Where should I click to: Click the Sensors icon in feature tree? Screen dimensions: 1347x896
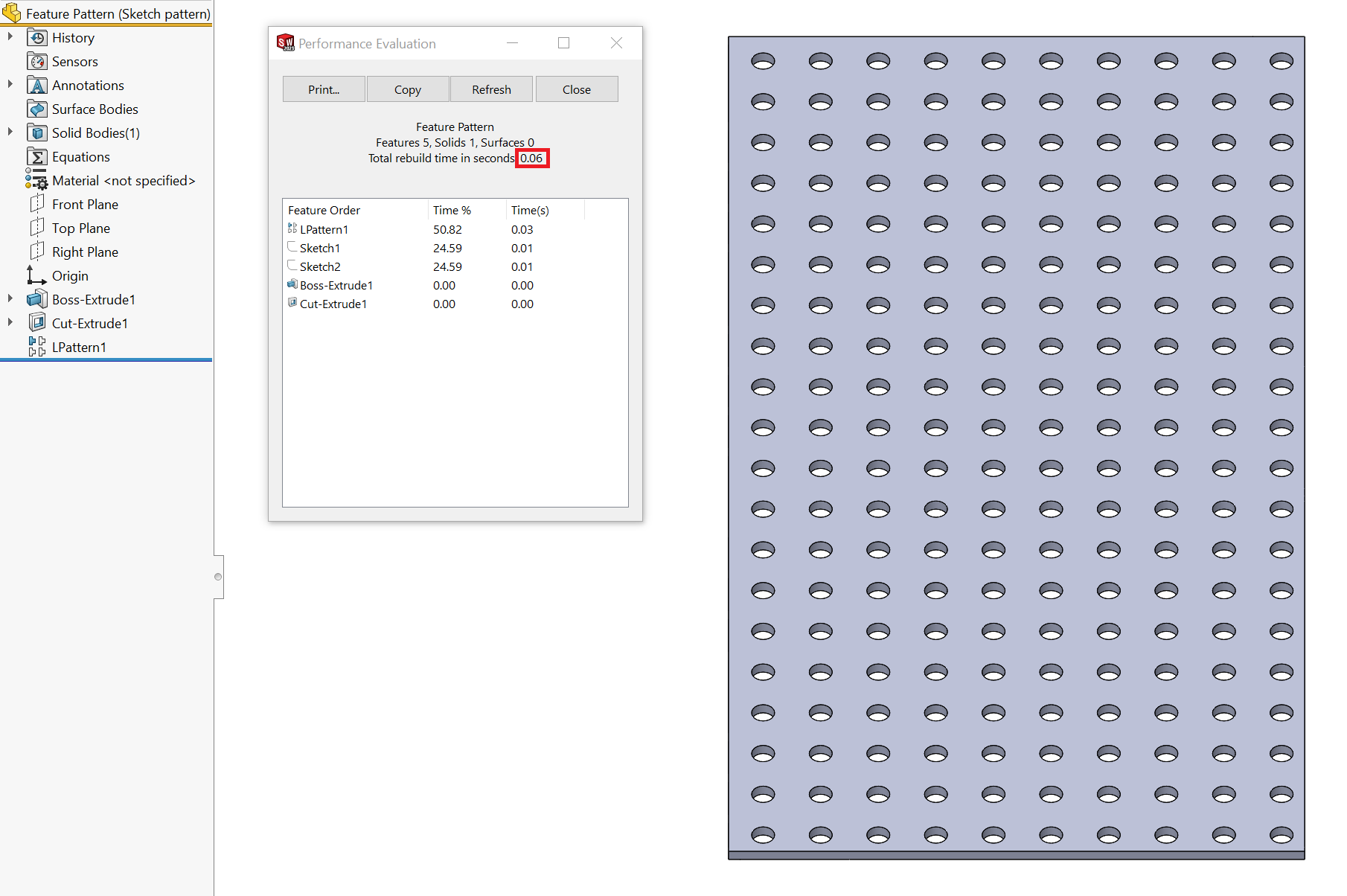pos(37,62)
